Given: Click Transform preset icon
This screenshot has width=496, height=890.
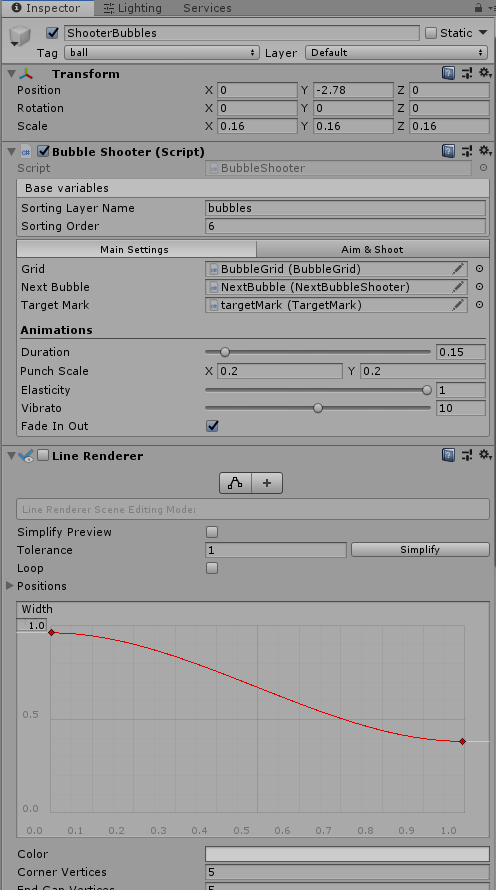Looking at the screenshot, I should pos(466,73).
